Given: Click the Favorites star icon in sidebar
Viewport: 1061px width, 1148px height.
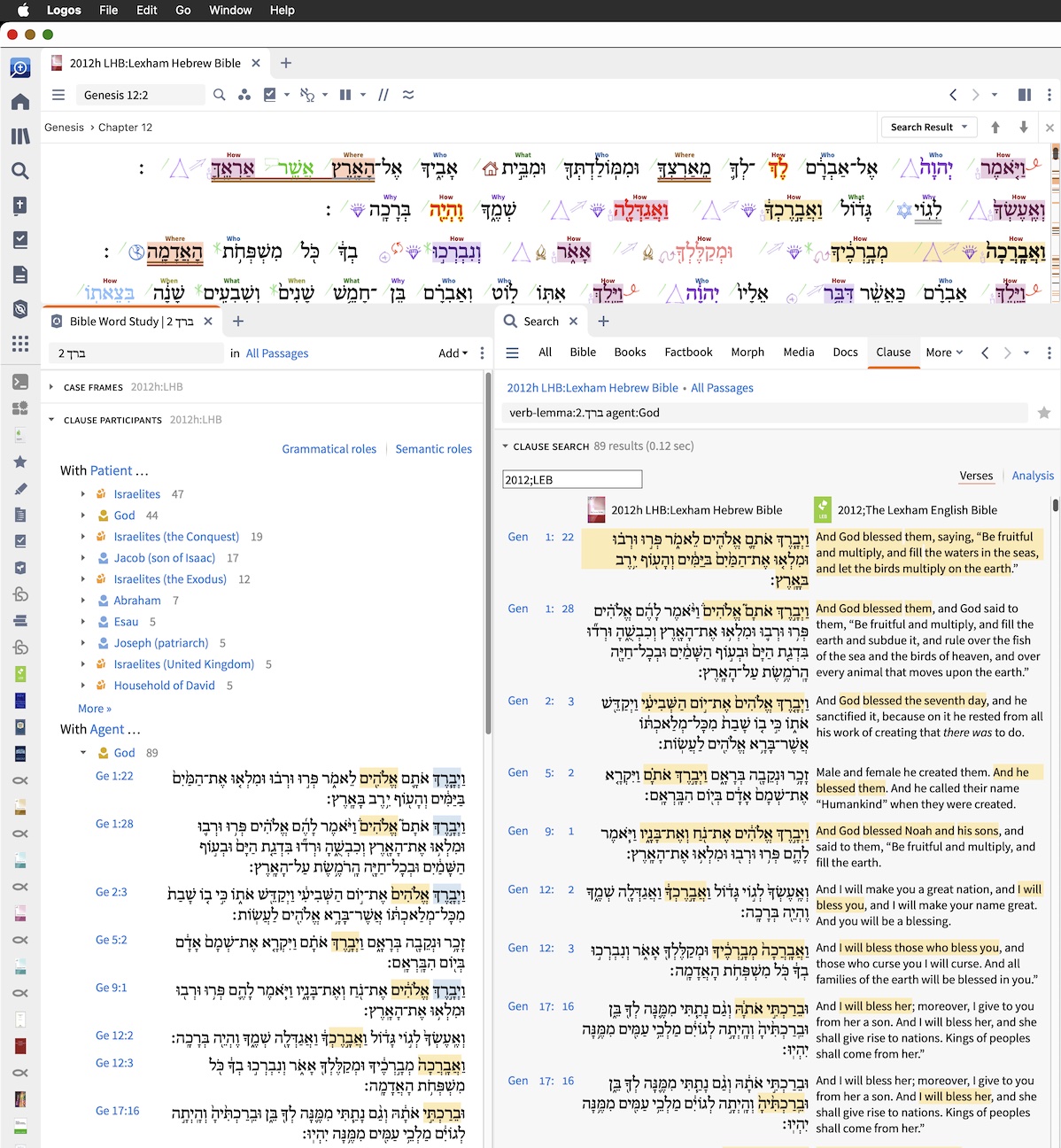Looking at the screenshot, I should pos(19,462).
